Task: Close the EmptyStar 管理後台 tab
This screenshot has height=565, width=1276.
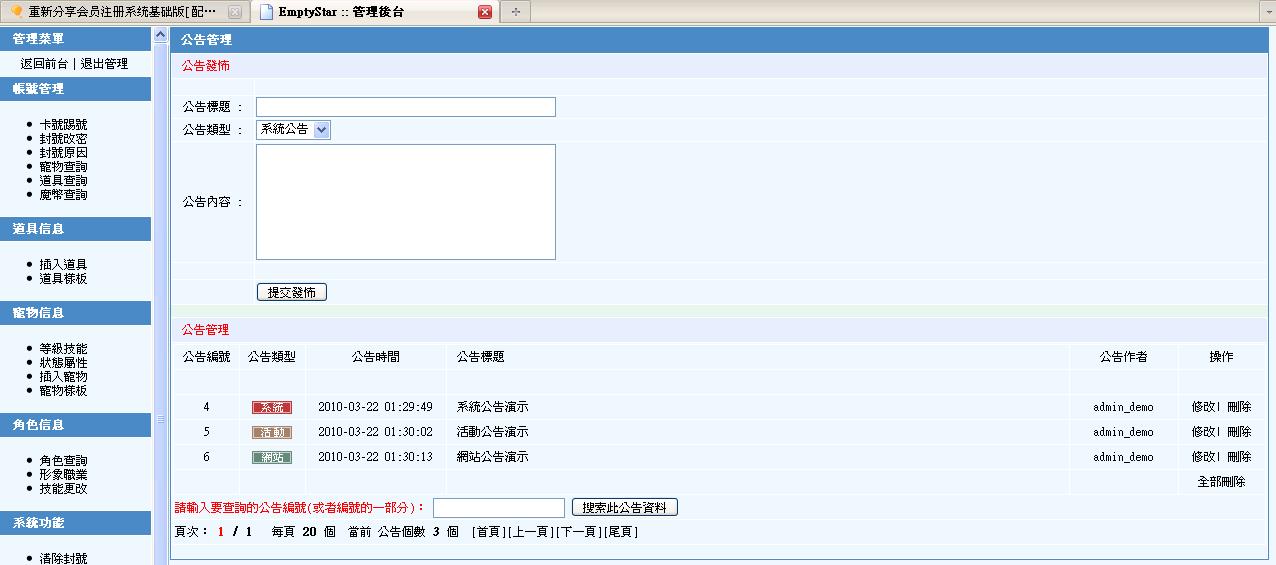Action: 485,12
